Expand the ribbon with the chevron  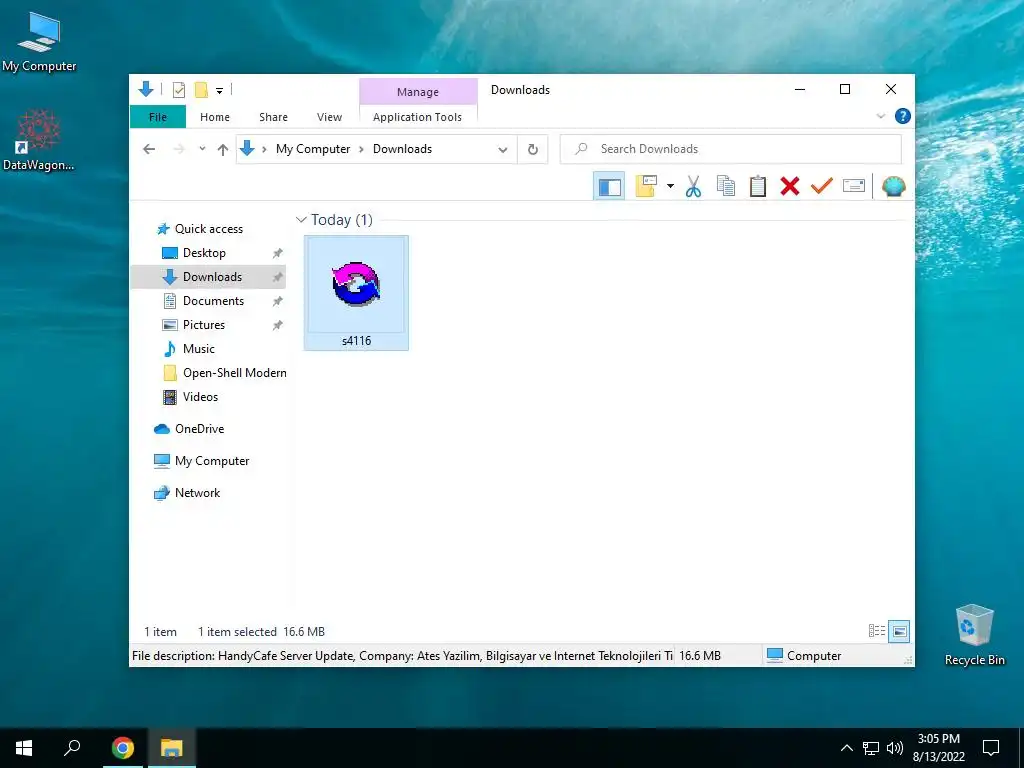click(x=880, y=116)
